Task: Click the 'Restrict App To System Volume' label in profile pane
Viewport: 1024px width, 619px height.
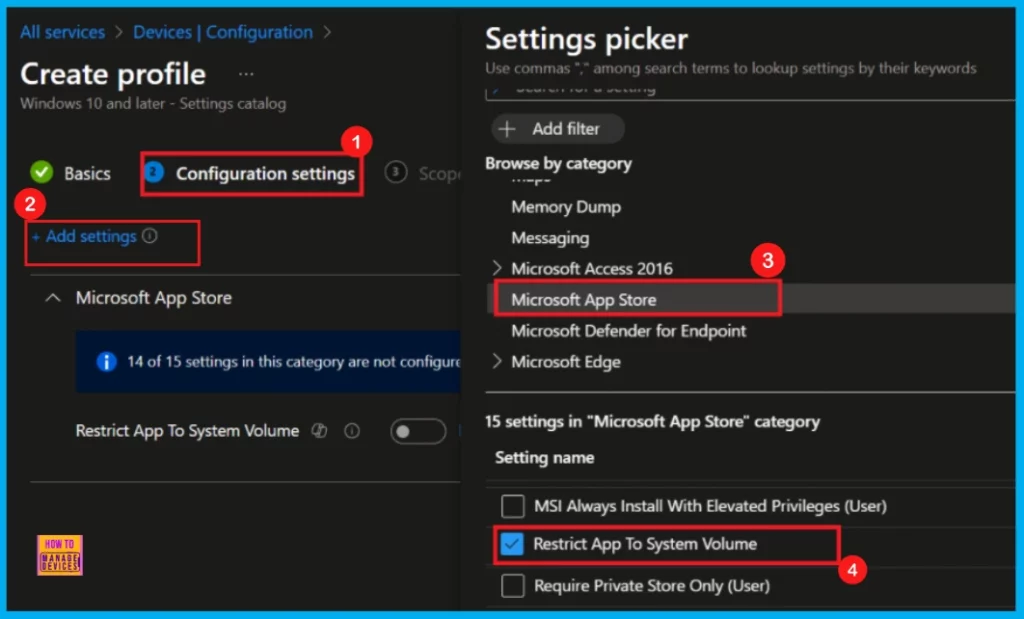Action: tap(187, 431)
